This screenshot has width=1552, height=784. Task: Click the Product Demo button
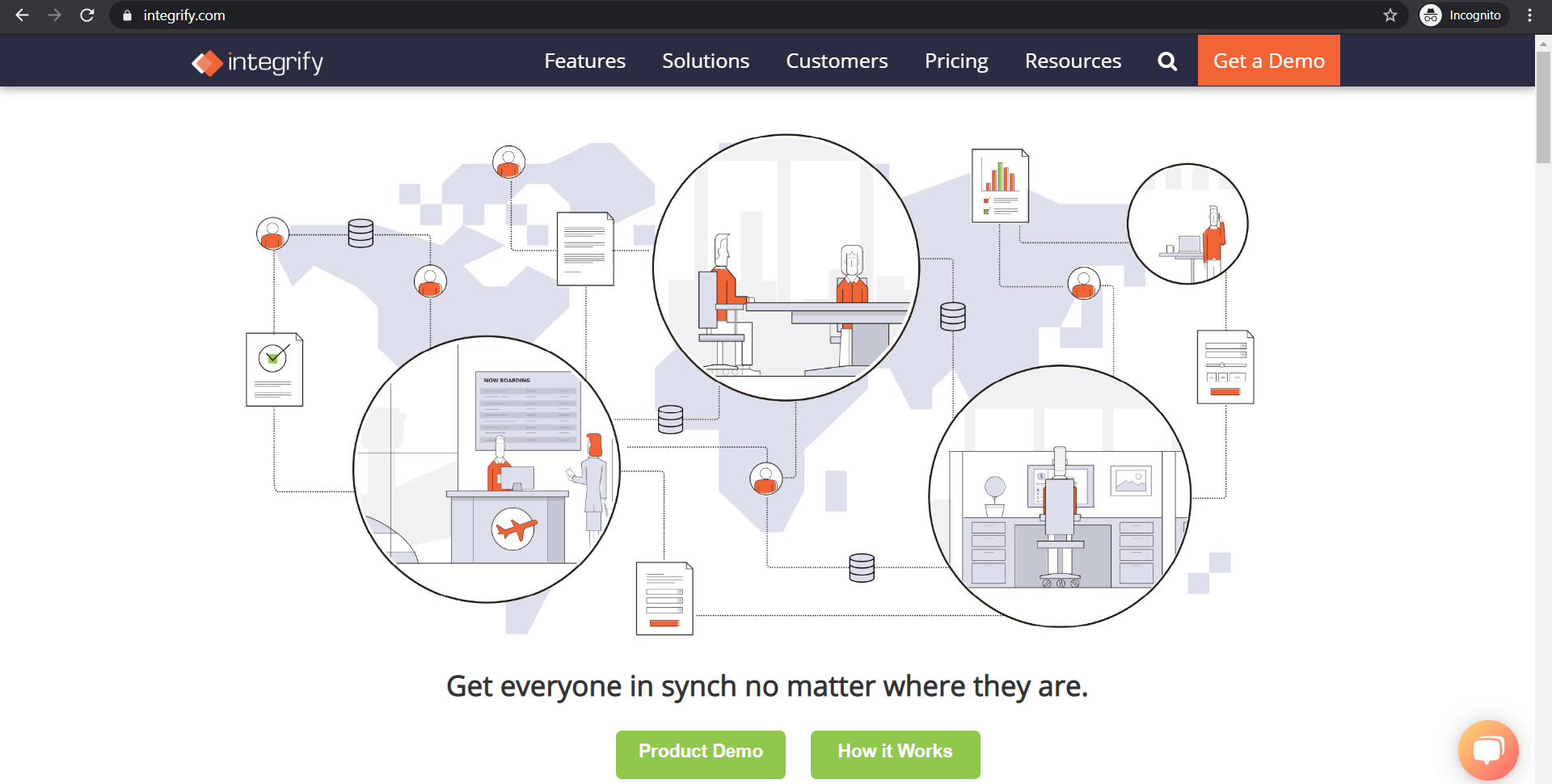pos(701,754)
